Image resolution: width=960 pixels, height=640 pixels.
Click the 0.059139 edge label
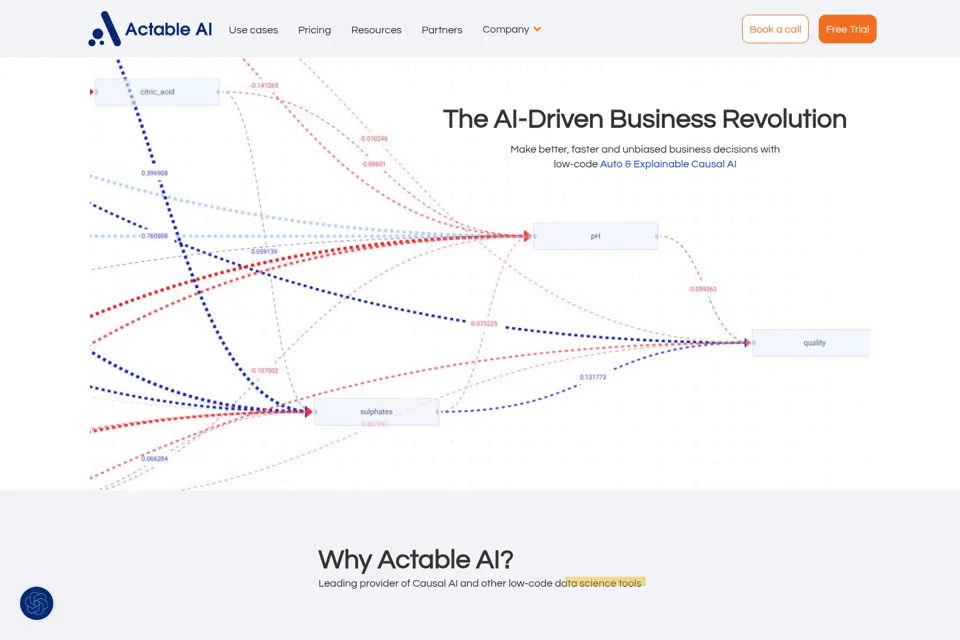click(264, 252)
